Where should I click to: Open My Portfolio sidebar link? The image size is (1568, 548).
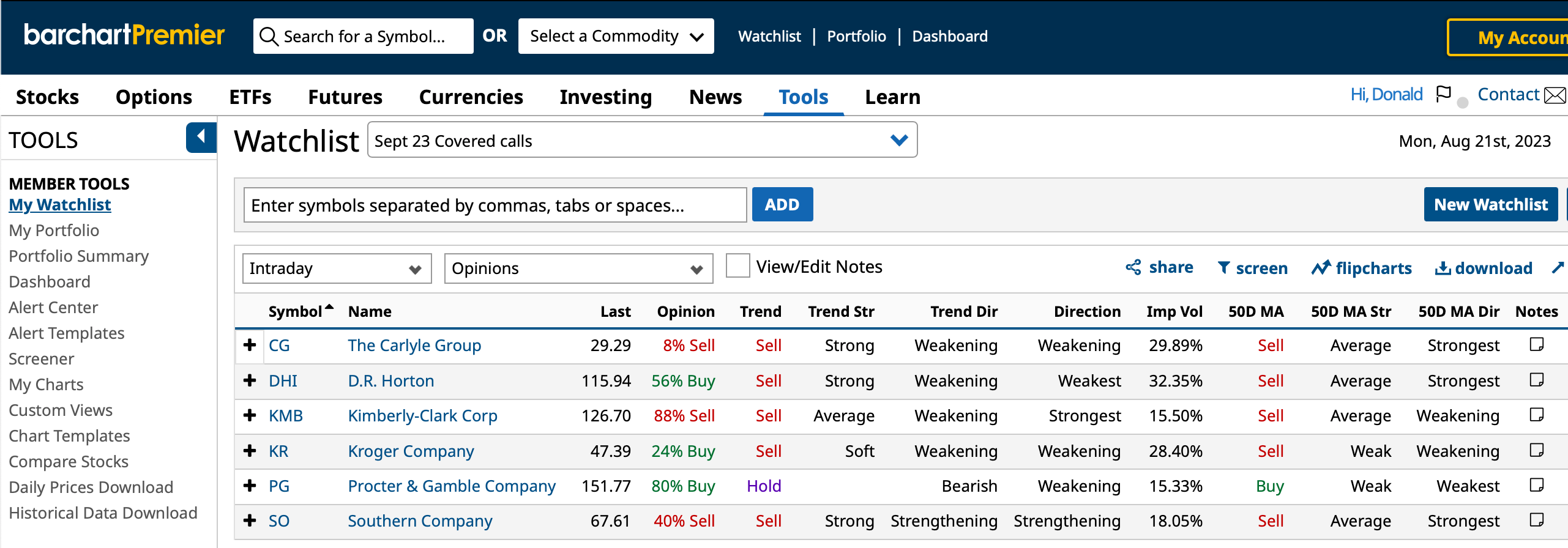coord(54,230)
